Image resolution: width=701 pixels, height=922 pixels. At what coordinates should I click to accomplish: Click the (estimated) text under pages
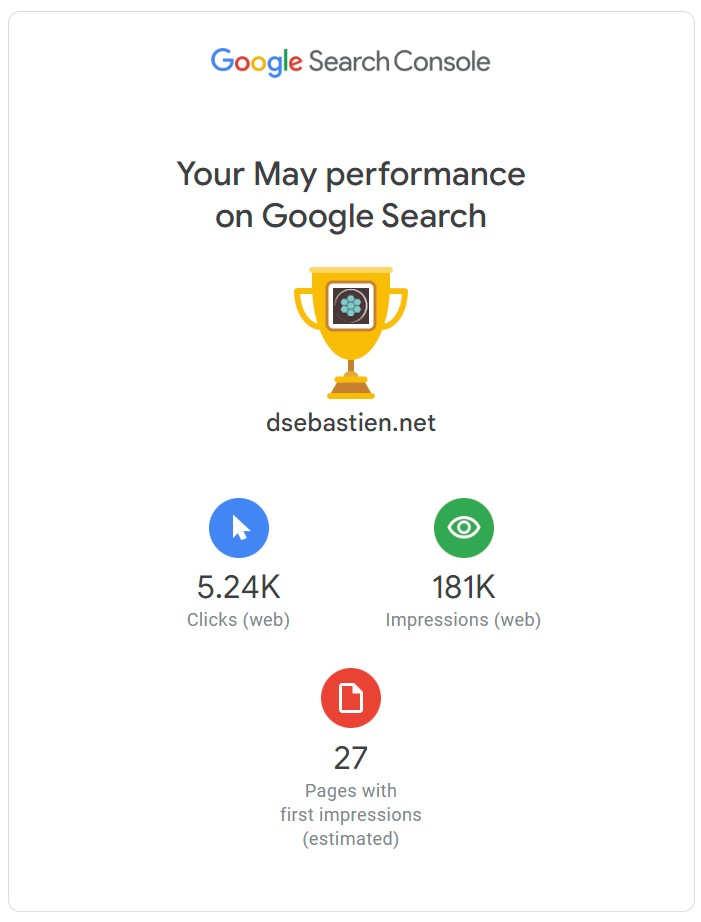(351, 839)
